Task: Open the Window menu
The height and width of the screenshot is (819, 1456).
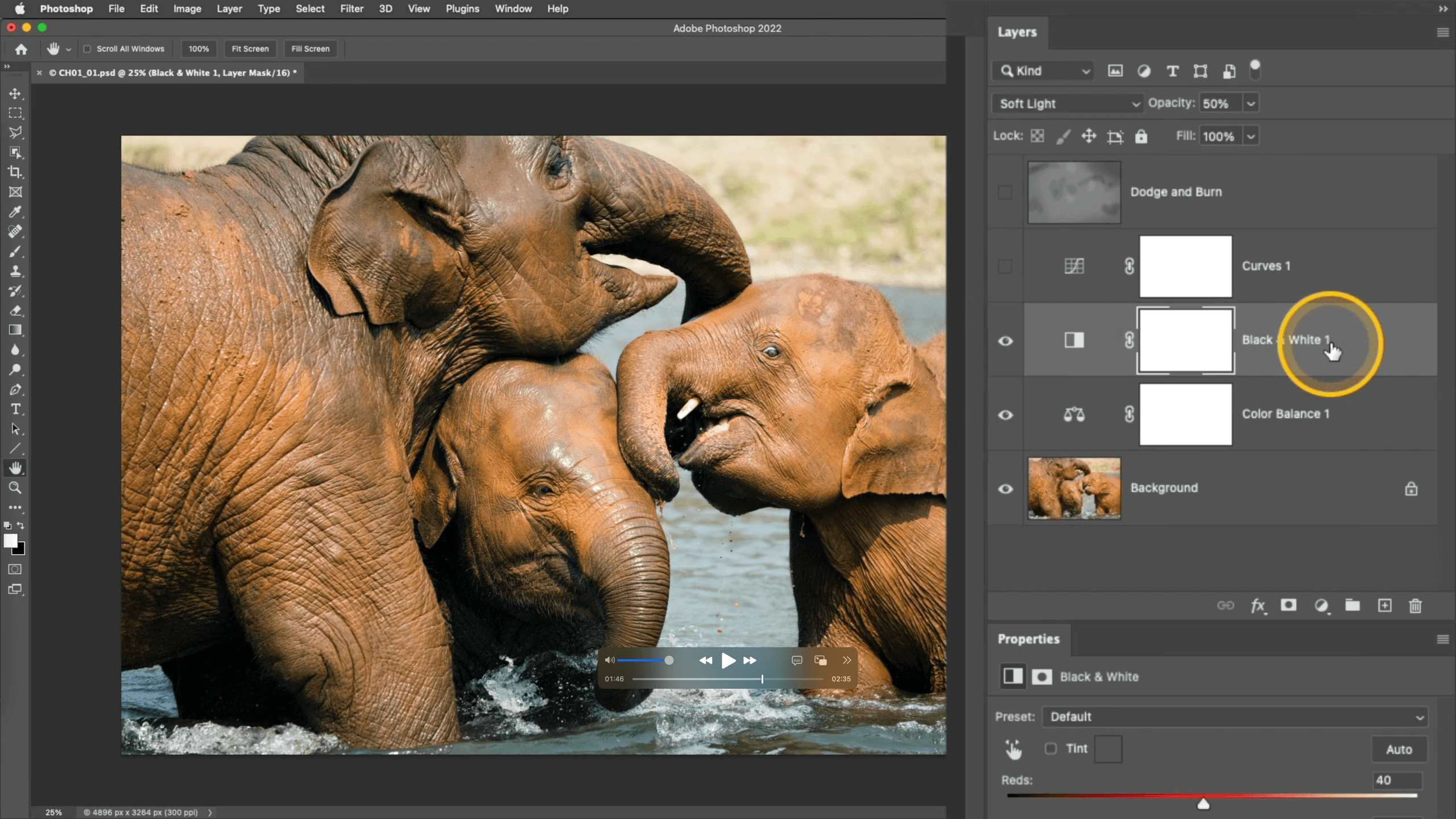Action: click(x=513, y=9)
